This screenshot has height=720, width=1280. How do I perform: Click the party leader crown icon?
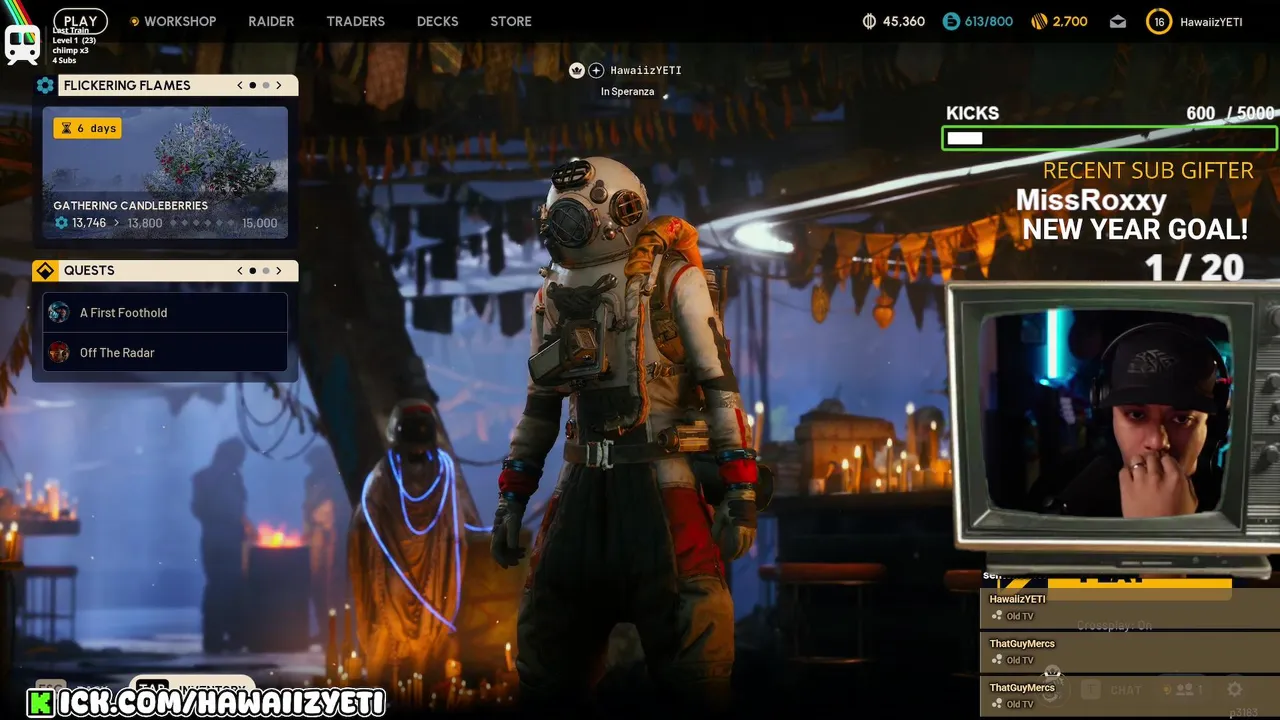(x=577, y=70)
